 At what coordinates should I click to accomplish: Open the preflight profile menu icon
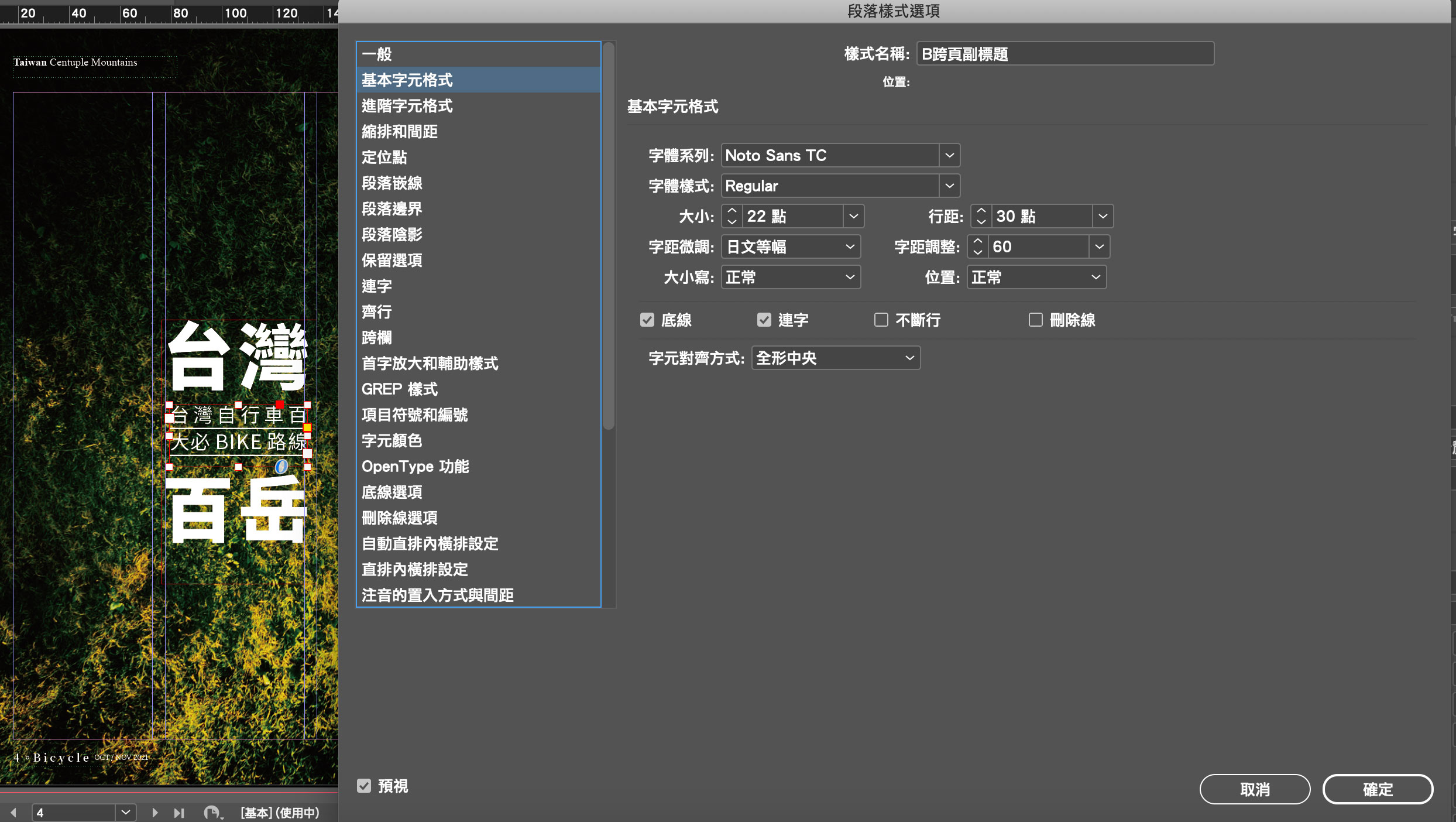click(213, 813)
